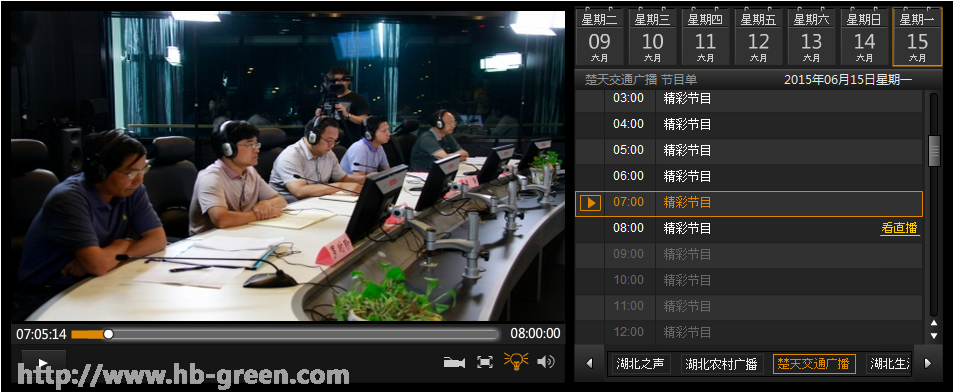
Task: Select the 楚天交通广播 channel
Action: [814, 364]
